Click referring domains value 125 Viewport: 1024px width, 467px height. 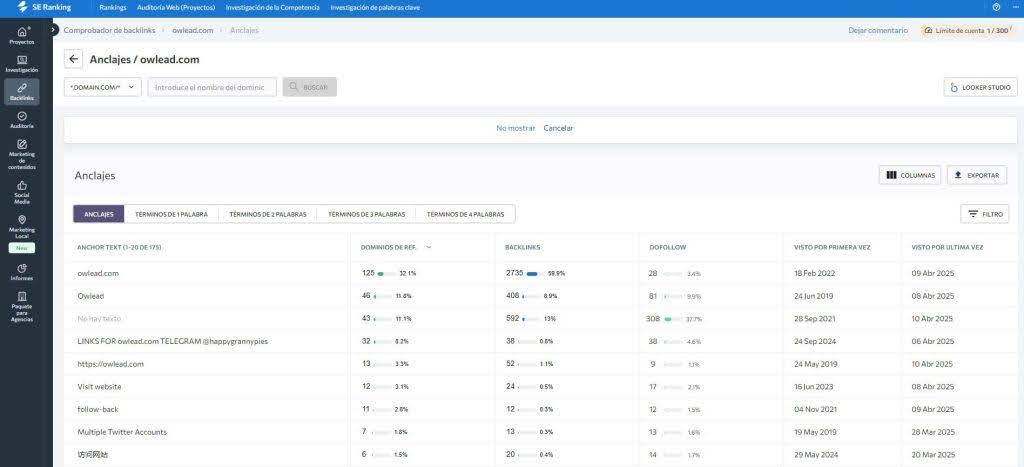(x=368, y=273)
